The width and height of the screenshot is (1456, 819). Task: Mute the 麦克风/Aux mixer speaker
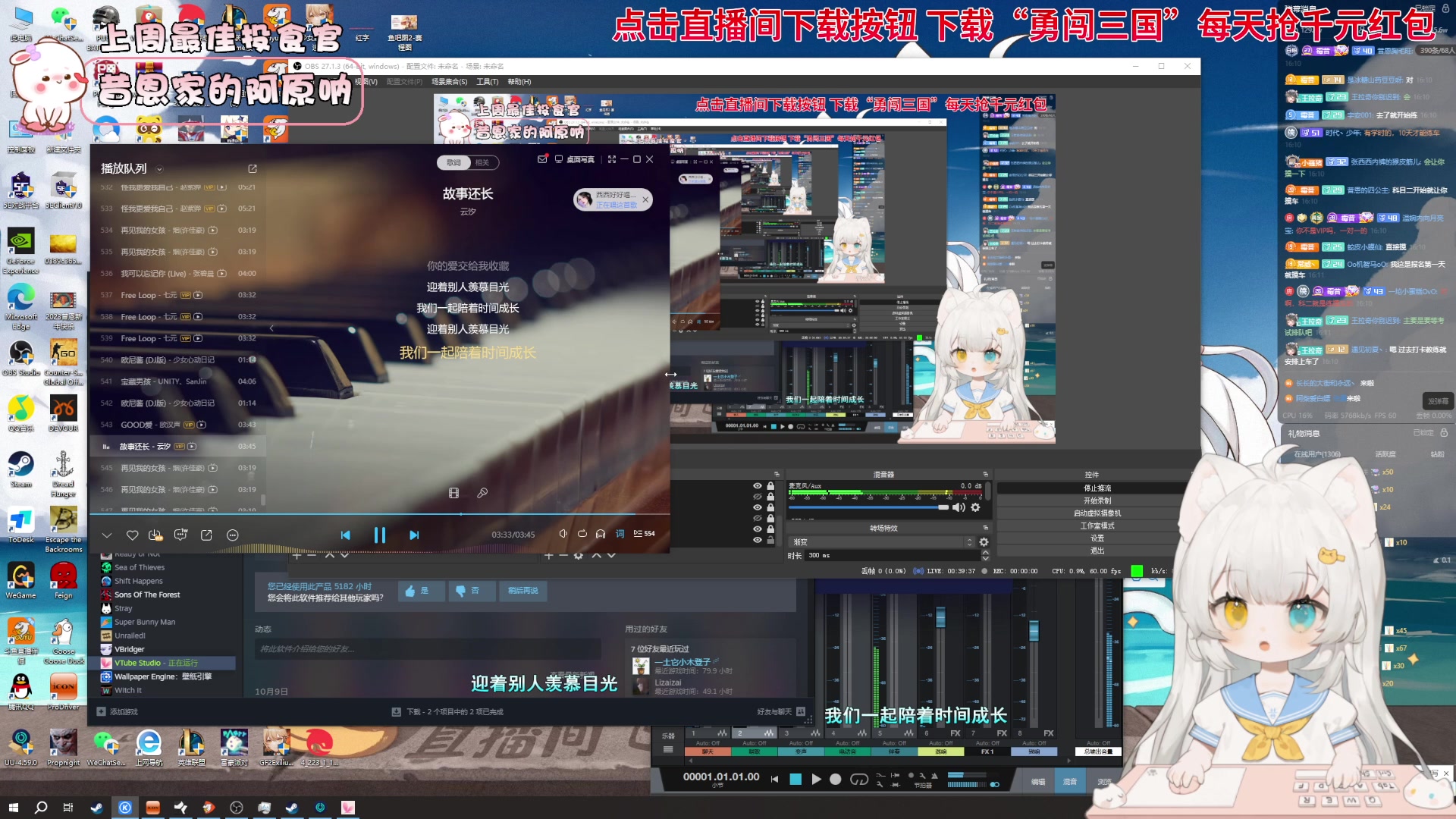[x=959, y=507]
